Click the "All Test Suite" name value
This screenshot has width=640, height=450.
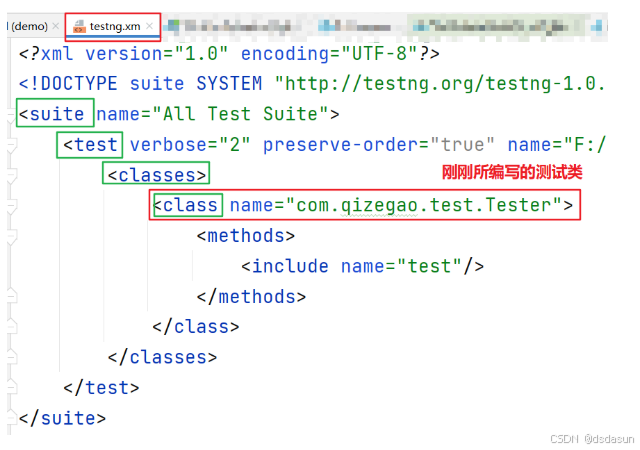click(240, 114)
